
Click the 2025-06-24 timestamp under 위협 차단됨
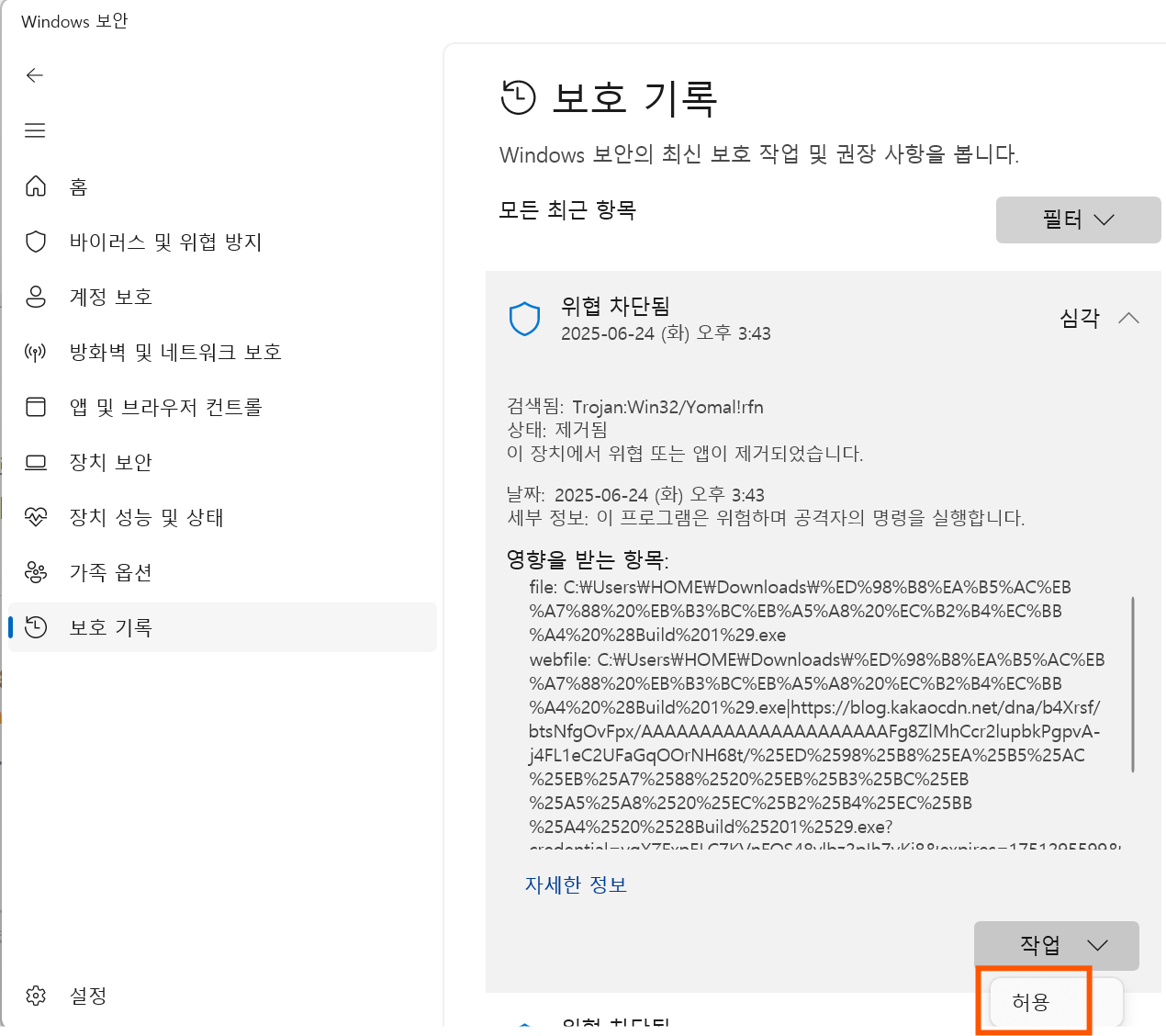point(666,333)
